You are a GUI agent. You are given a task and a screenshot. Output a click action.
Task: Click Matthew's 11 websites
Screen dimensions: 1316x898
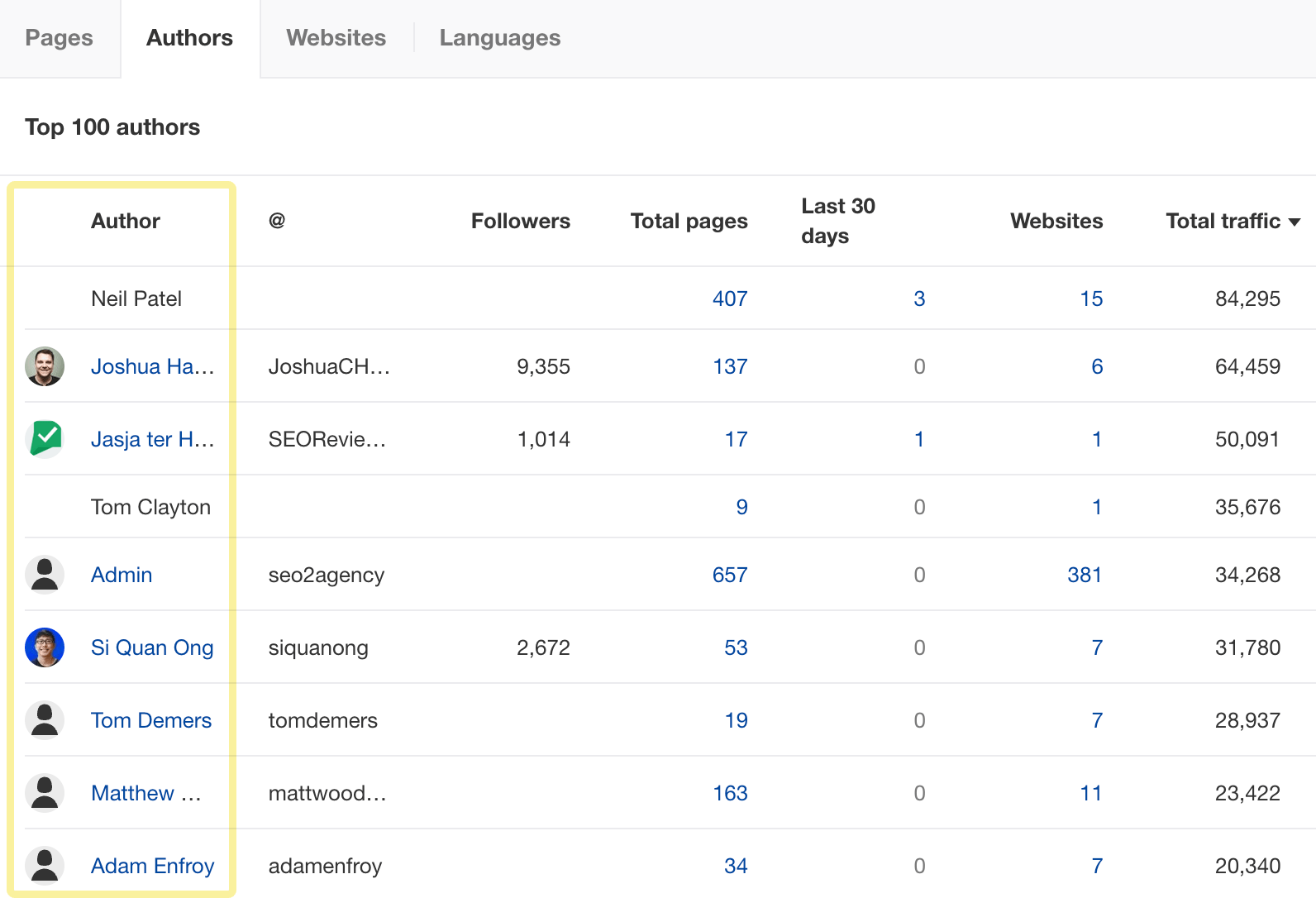point(1091,793)
